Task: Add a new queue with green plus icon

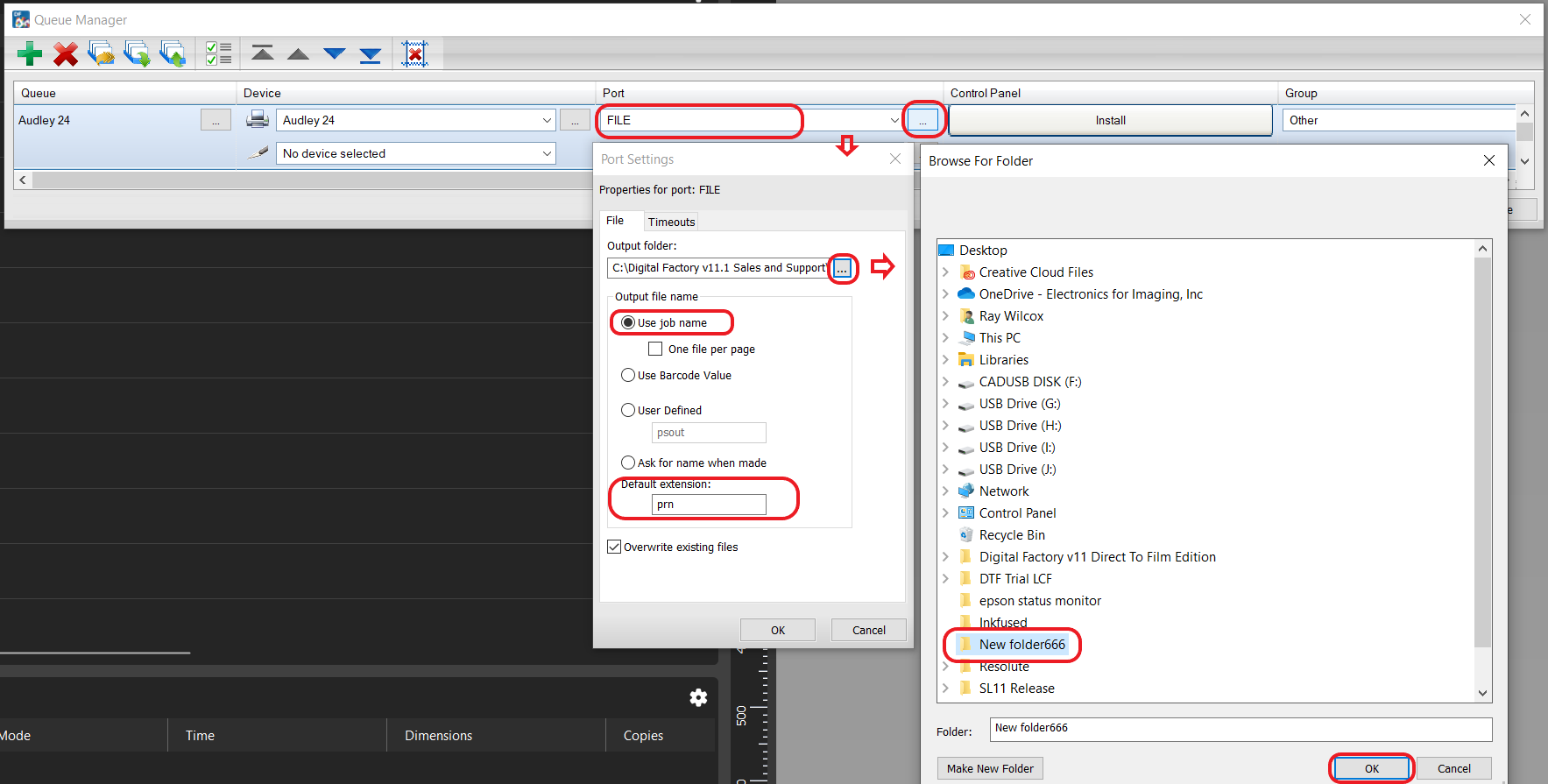Action: click(30, 54)
